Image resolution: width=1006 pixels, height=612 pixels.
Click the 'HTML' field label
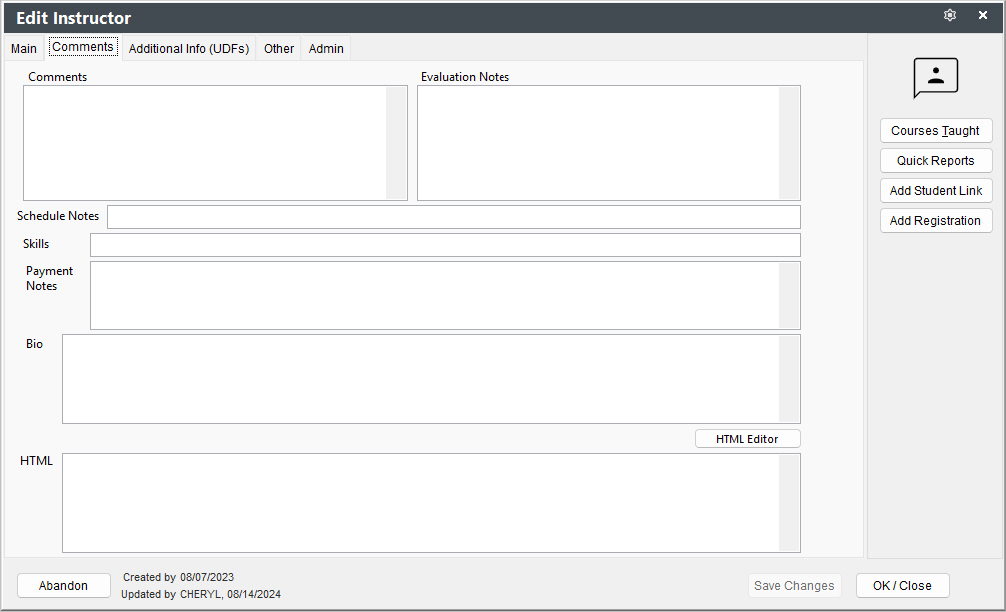[x=36, y=461]
